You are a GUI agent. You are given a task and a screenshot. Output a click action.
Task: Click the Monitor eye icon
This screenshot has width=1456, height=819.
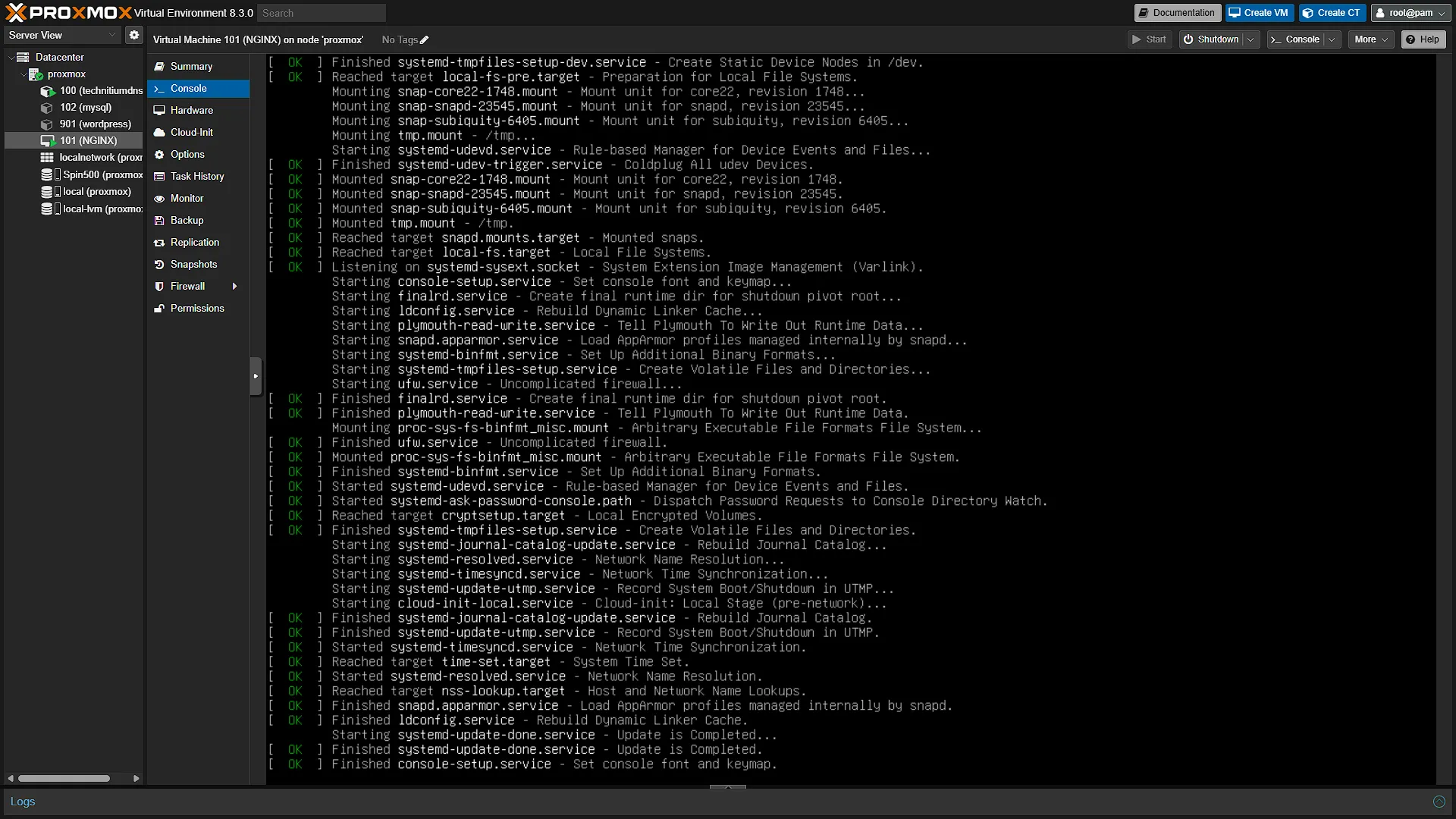(159, 198)
